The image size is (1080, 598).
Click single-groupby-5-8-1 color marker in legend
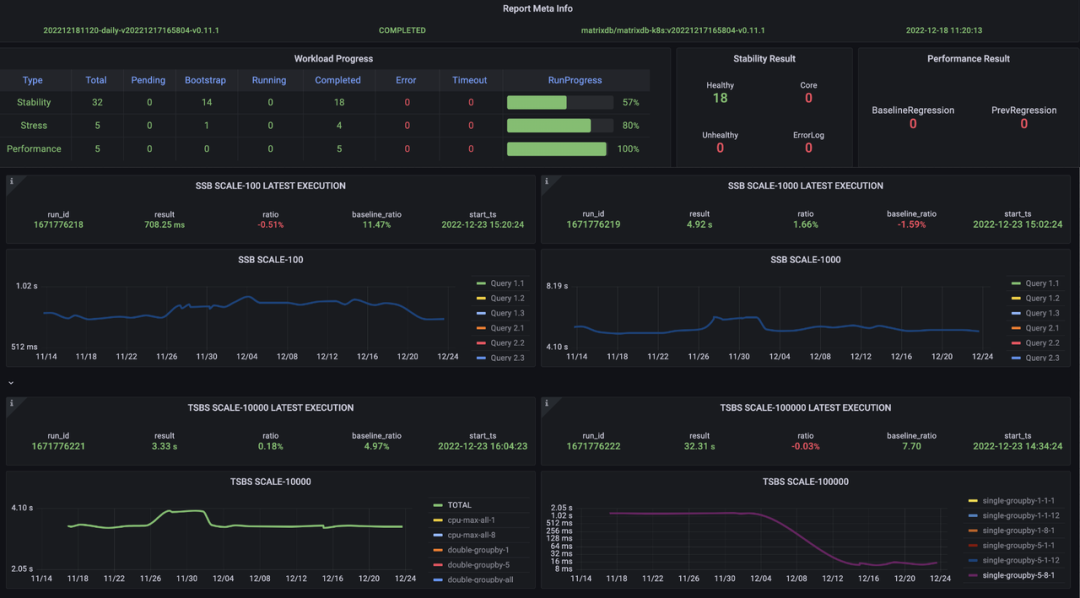click(x=973, y=575)
